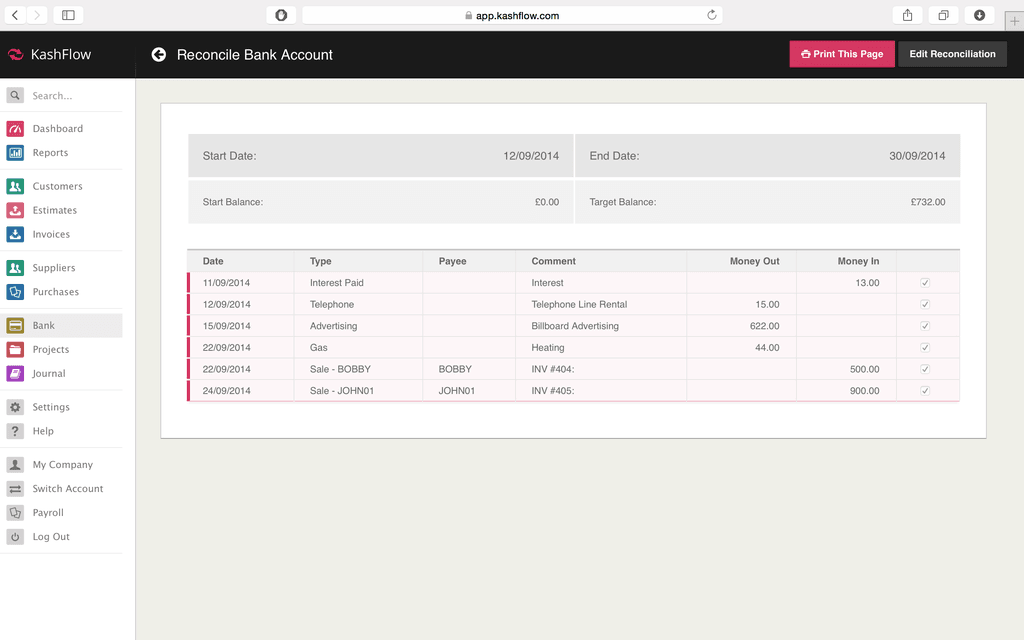Click the back arrow beside Reconcile Bank Account
This screenshot has width=1024, height=640.
pos(158,55)
